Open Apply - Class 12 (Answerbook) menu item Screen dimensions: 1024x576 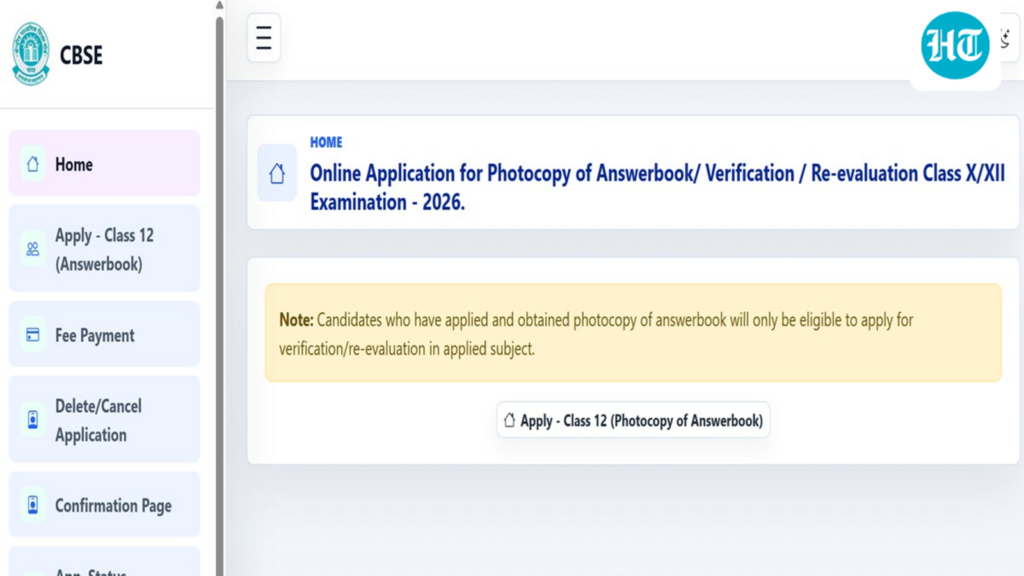coord(104,249)
